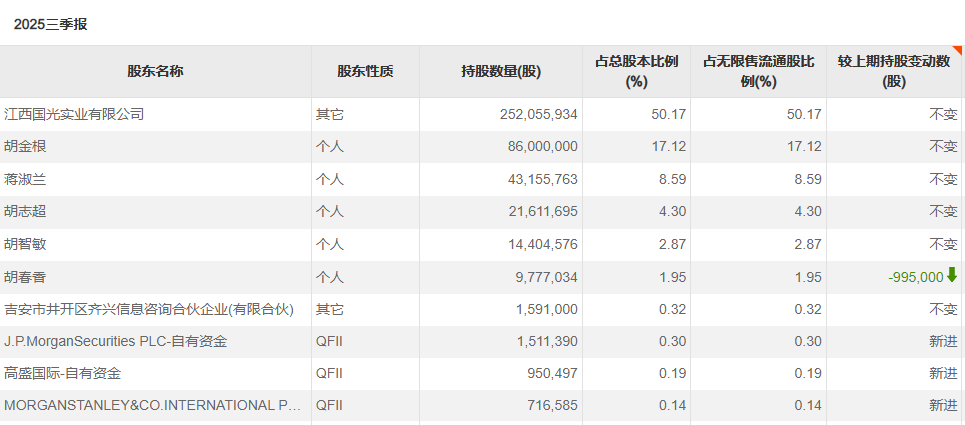Click the 持股数量(股) column header
Screen dimensions: 965x425
501,71
